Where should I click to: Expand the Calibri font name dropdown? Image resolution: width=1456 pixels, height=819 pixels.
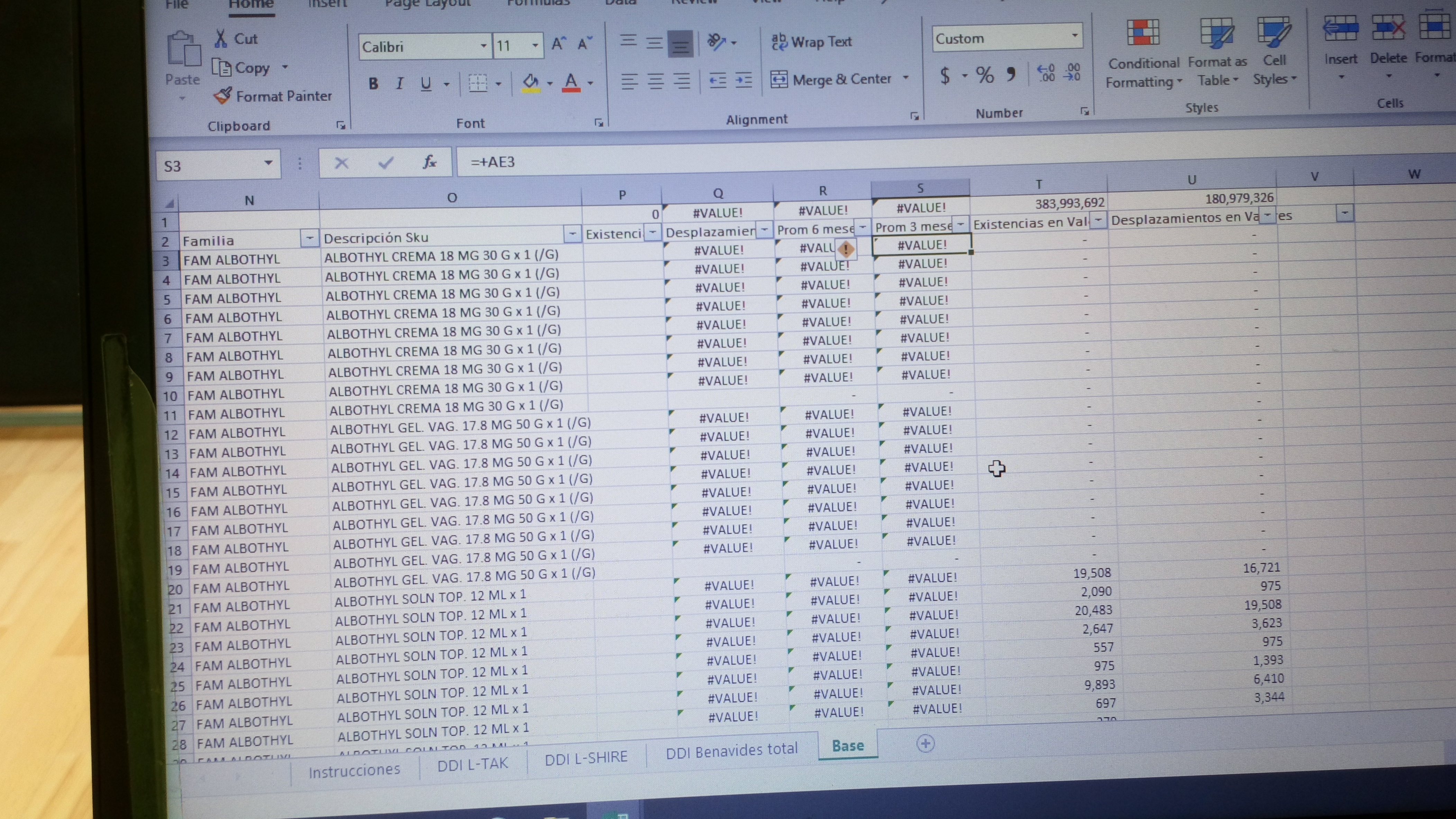pyautogui.click(x=483, y=46)
